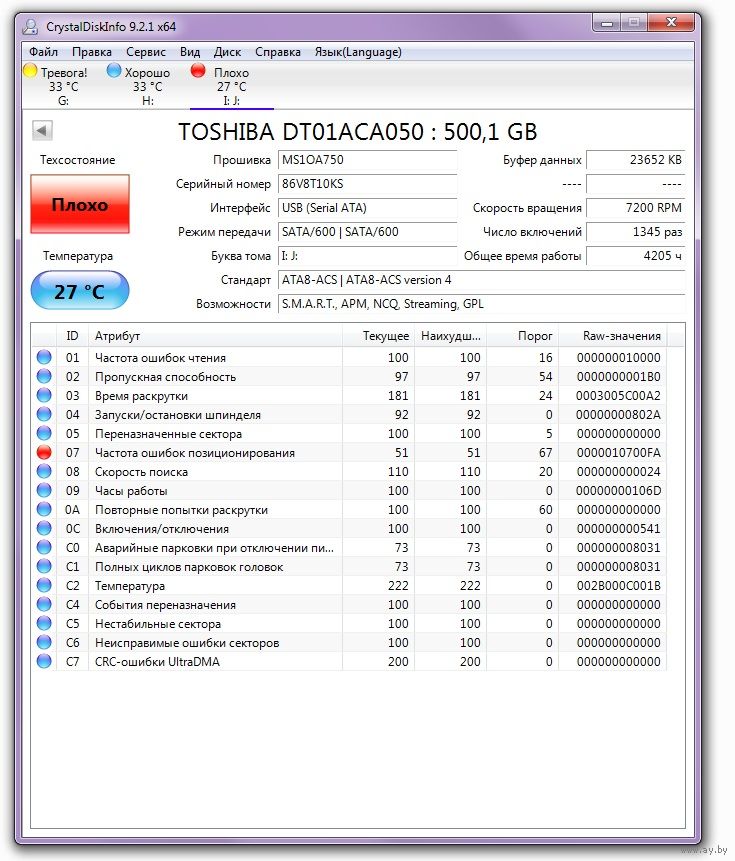Click blue status icon for attribute 0C
The height and width of the screenshot is (861, 735).
(x=44, y=528)
